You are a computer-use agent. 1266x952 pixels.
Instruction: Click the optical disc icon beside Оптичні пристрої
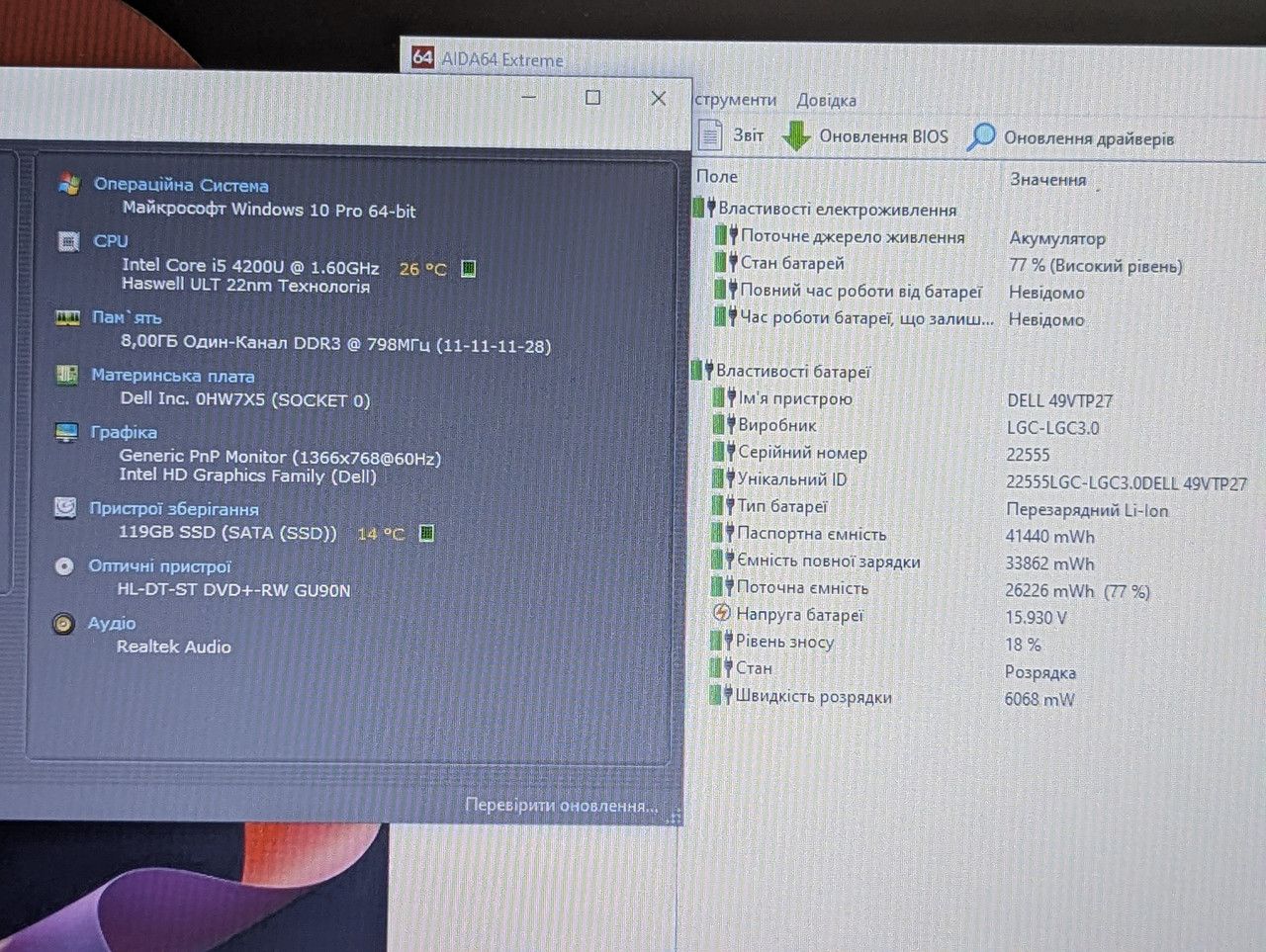coord(64,566)
